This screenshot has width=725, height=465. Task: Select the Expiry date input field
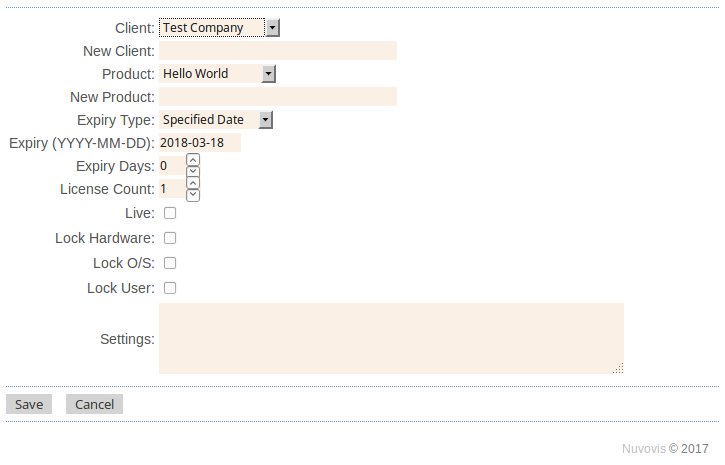199,143
